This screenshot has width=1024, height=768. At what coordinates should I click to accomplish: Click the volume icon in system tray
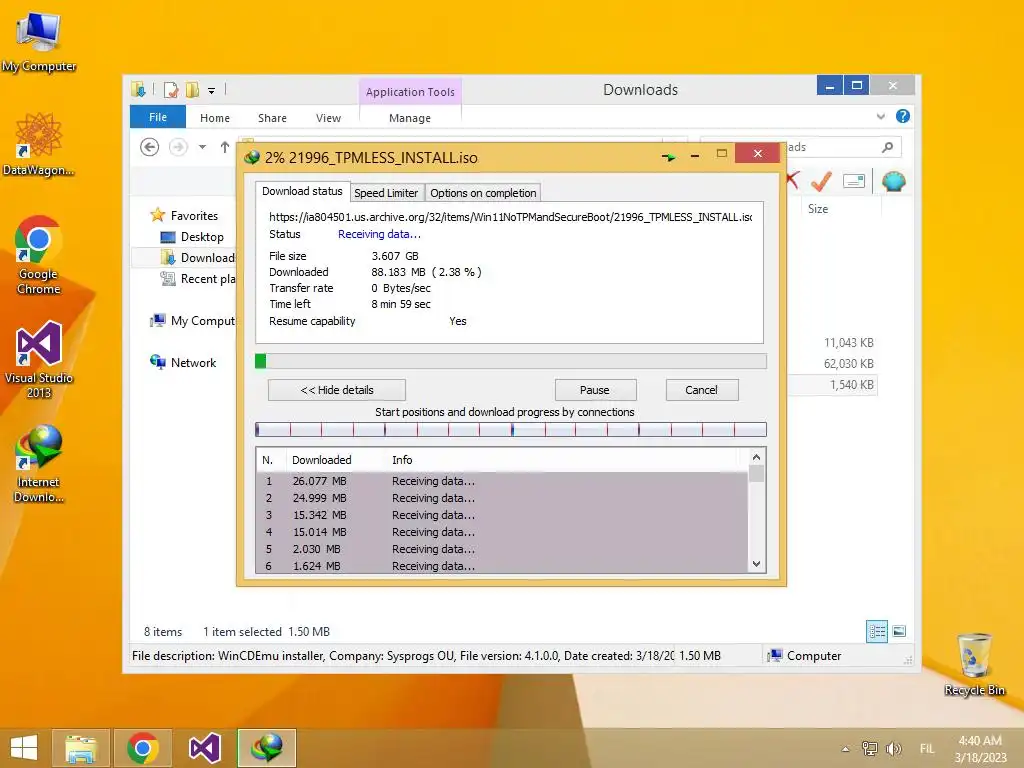point(893,748)
